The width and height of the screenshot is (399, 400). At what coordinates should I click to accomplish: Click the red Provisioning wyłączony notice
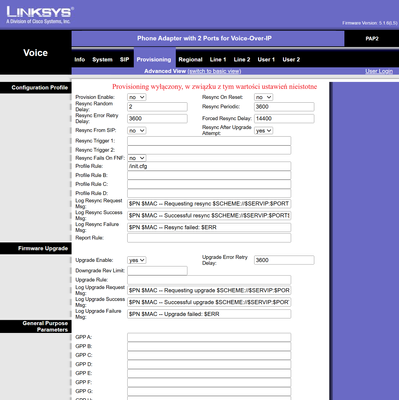[x=214, y=87]
